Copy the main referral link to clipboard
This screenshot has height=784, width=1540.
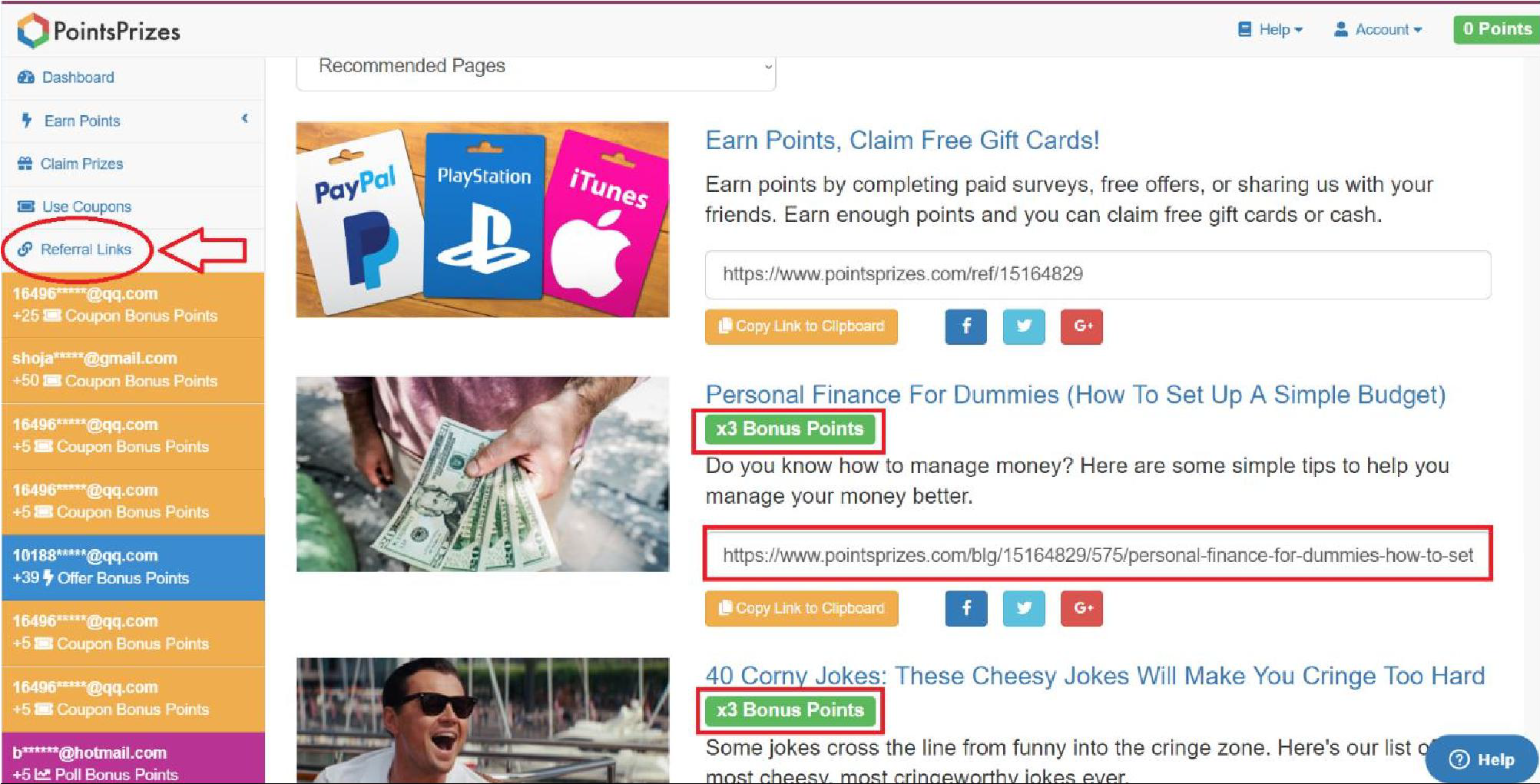pyautogui.click(x=801, y=326)
